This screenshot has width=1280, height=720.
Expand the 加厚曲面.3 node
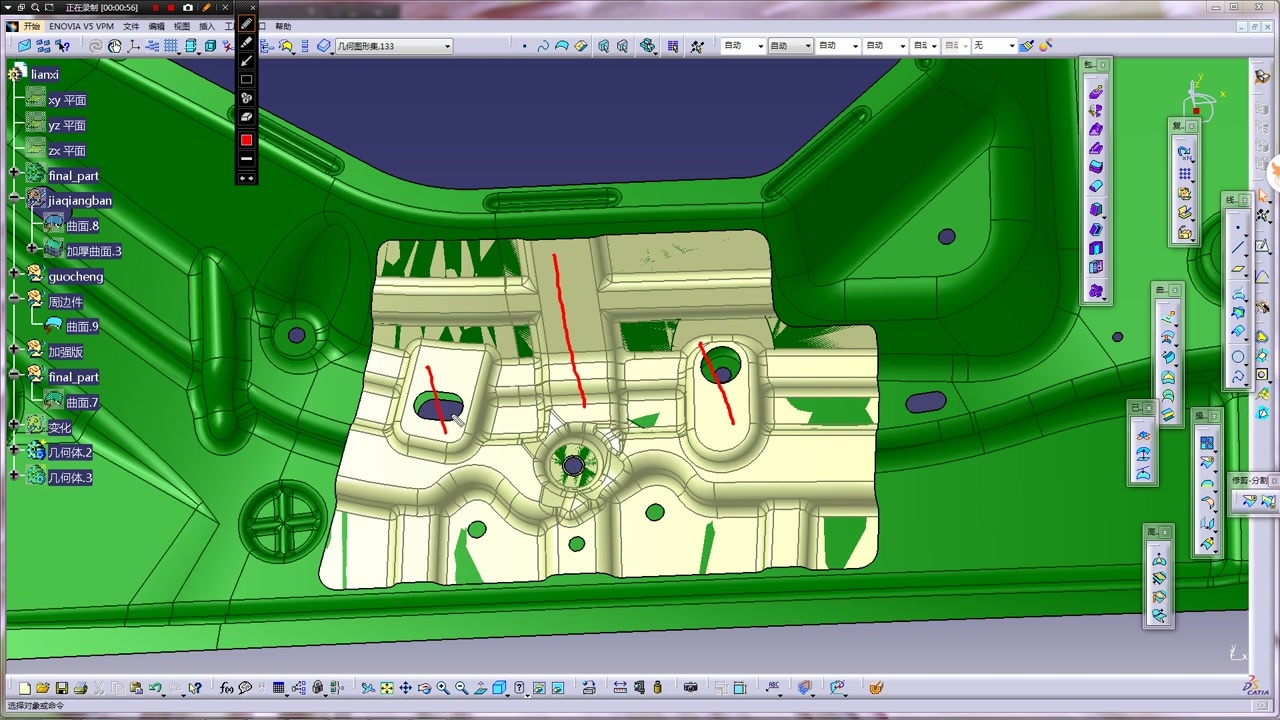pos(32,249)
